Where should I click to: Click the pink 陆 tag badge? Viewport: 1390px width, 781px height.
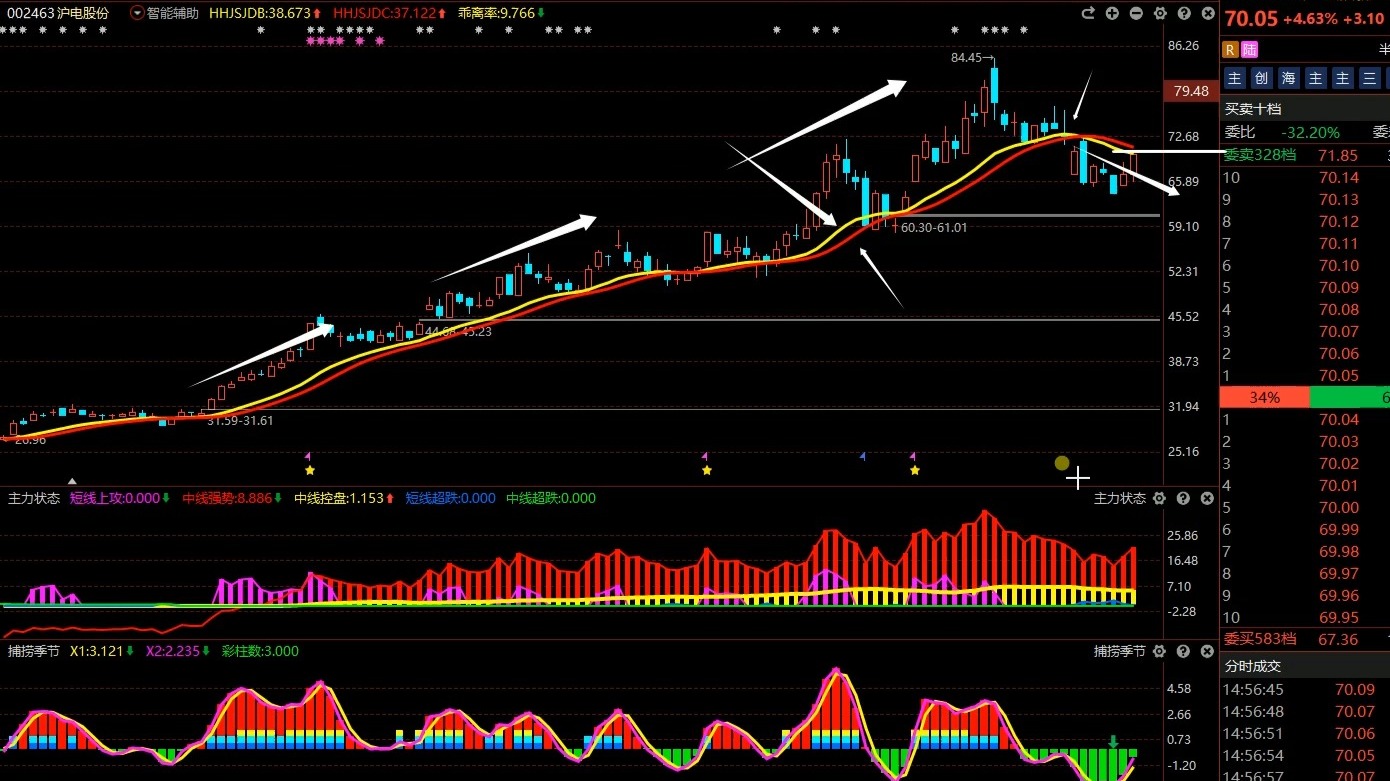pos(1250,50)
